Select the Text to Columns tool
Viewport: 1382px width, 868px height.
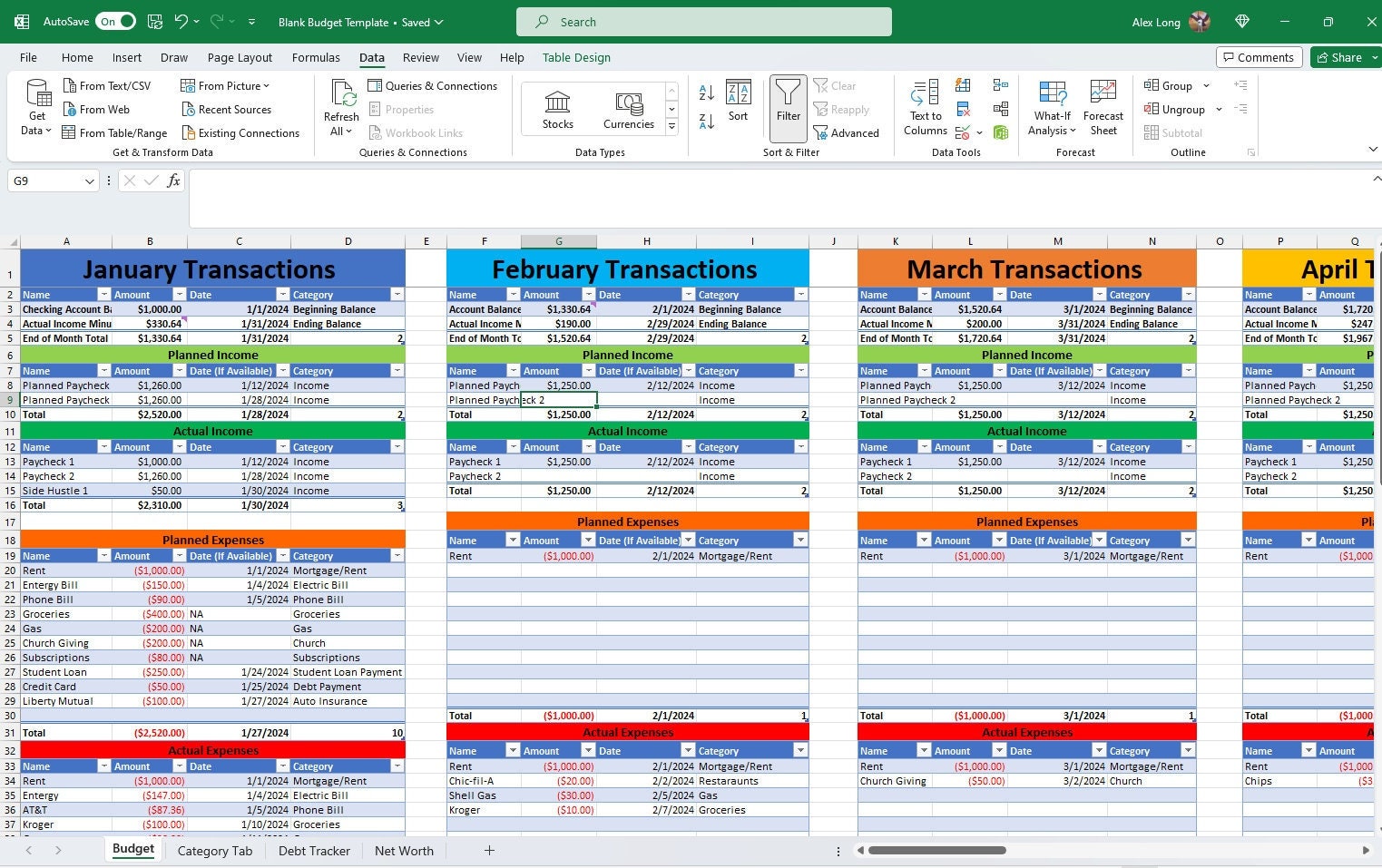point(924,107)
